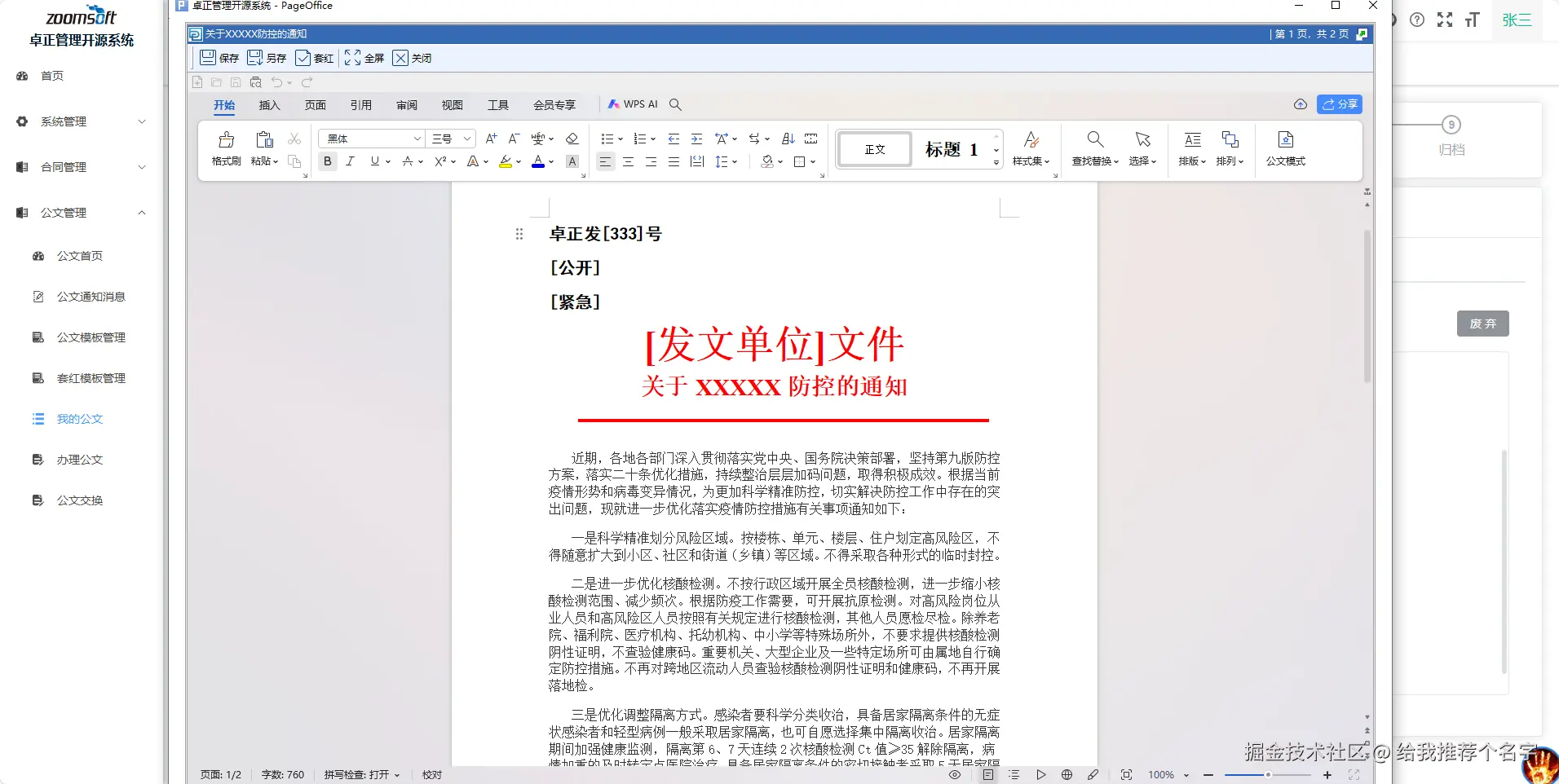Click the fit-page icon beside 100% zoom
Viewport: 1559px width, 784px height.
[1126, 775]
